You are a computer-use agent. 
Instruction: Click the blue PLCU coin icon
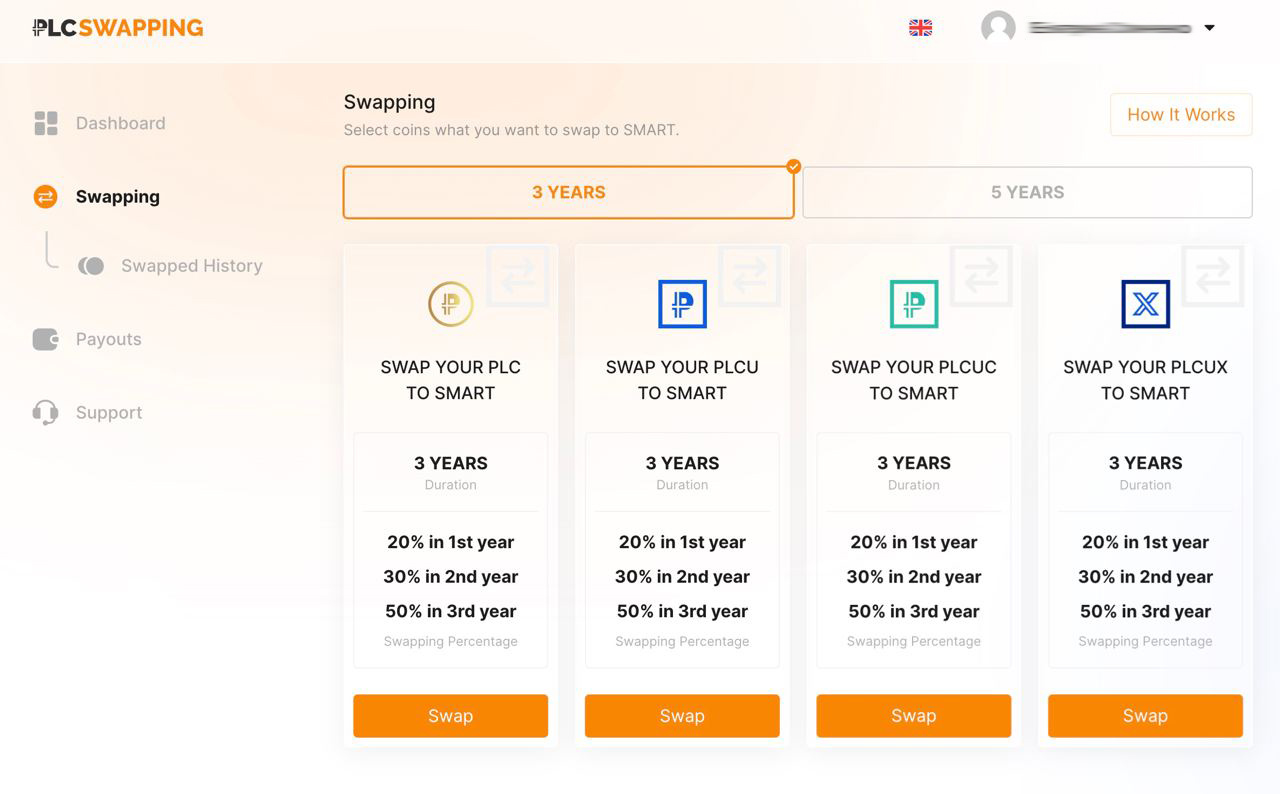[x=682, y=304]
